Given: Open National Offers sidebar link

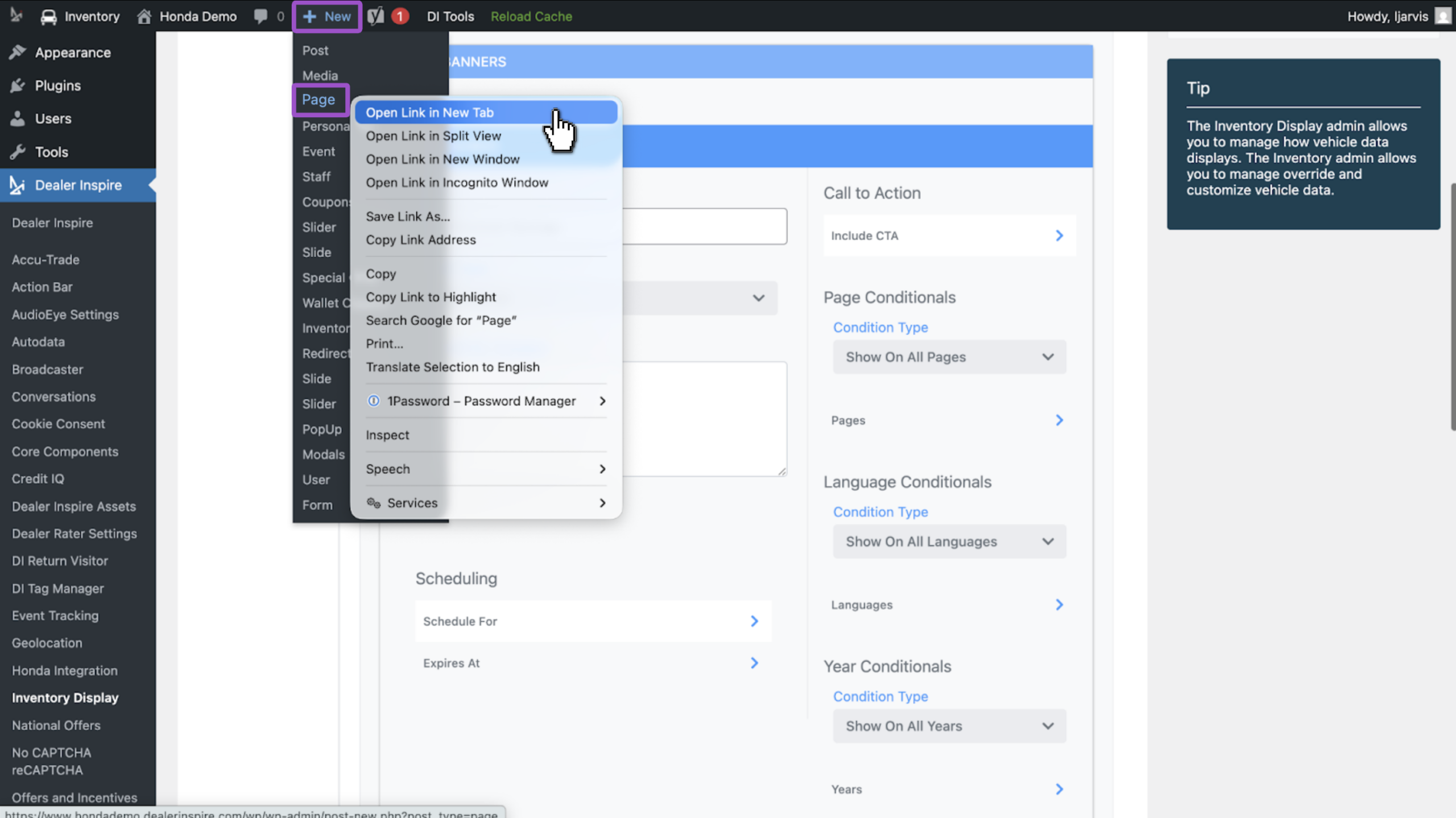Looking at the screenshot, I should [56, 725].
